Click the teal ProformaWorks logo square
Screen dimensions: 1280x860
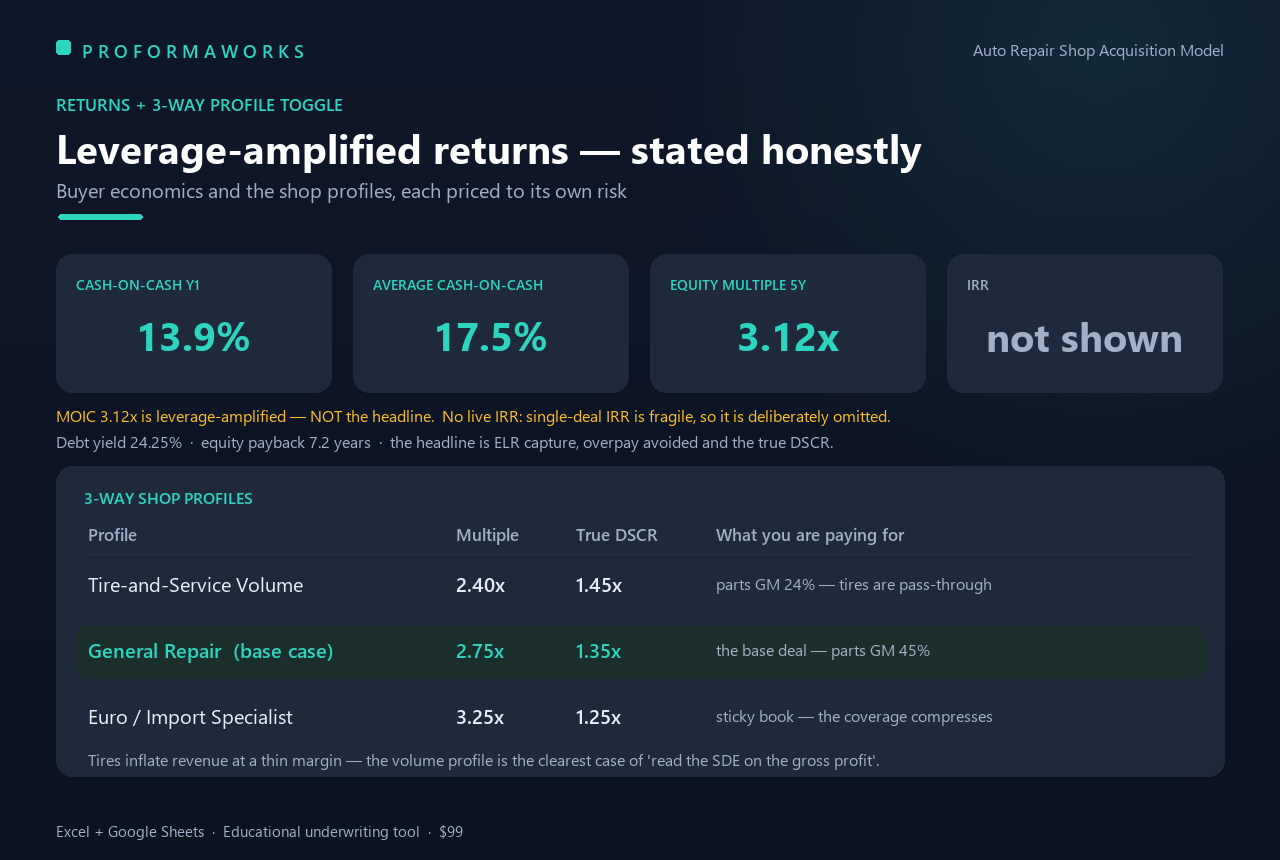click(63, 47)
